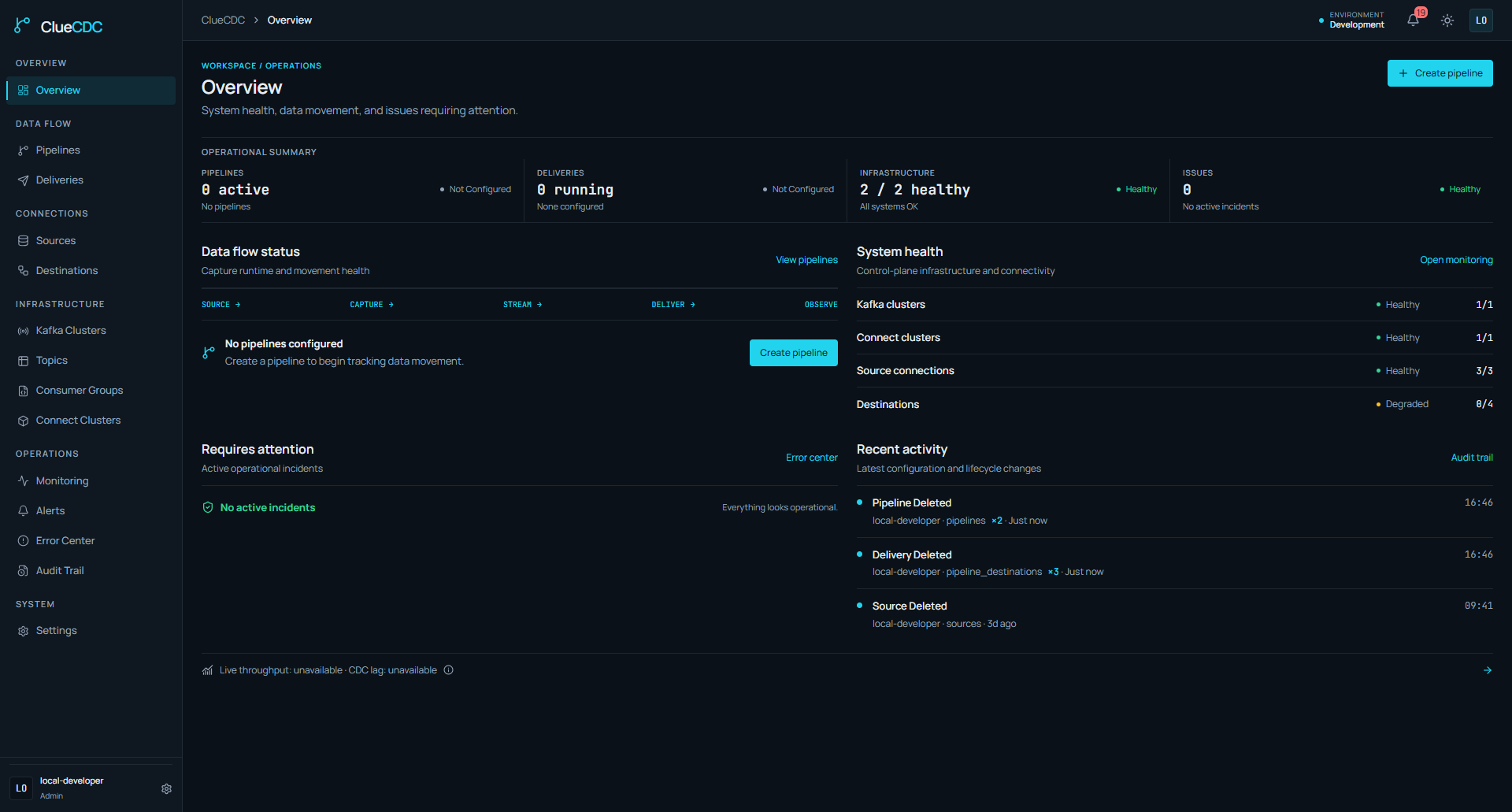The width and height of the screenshot is (1512, 812).
Task: Open Audit Trail in the sidebar
Action: pos(91,571)
